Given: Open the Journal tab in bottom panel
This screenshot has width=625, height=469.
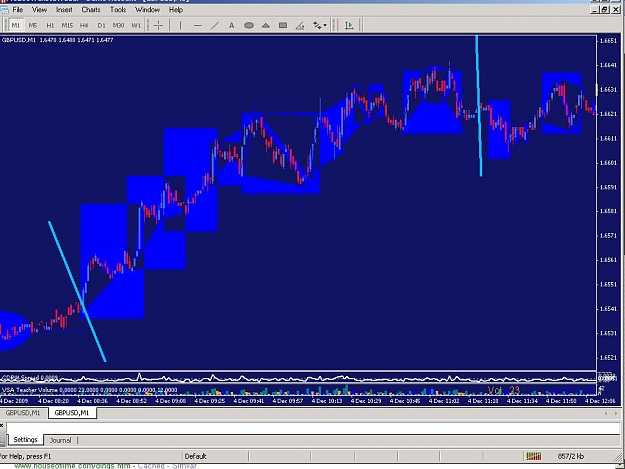Looking at the screenshot, I should tap(60, 440).
